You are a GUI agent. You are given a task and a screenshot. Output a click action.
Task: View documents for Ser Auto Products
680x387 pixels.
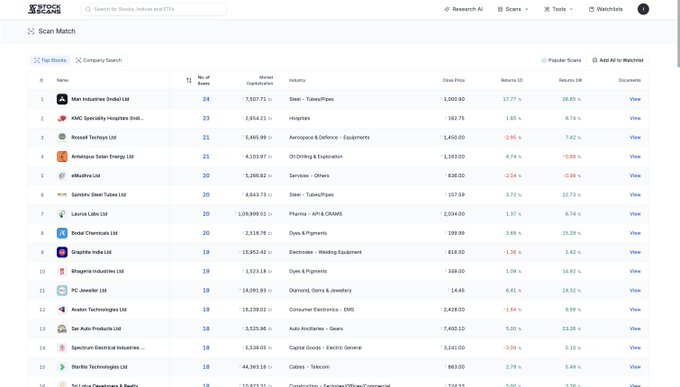tap(635, 329)
